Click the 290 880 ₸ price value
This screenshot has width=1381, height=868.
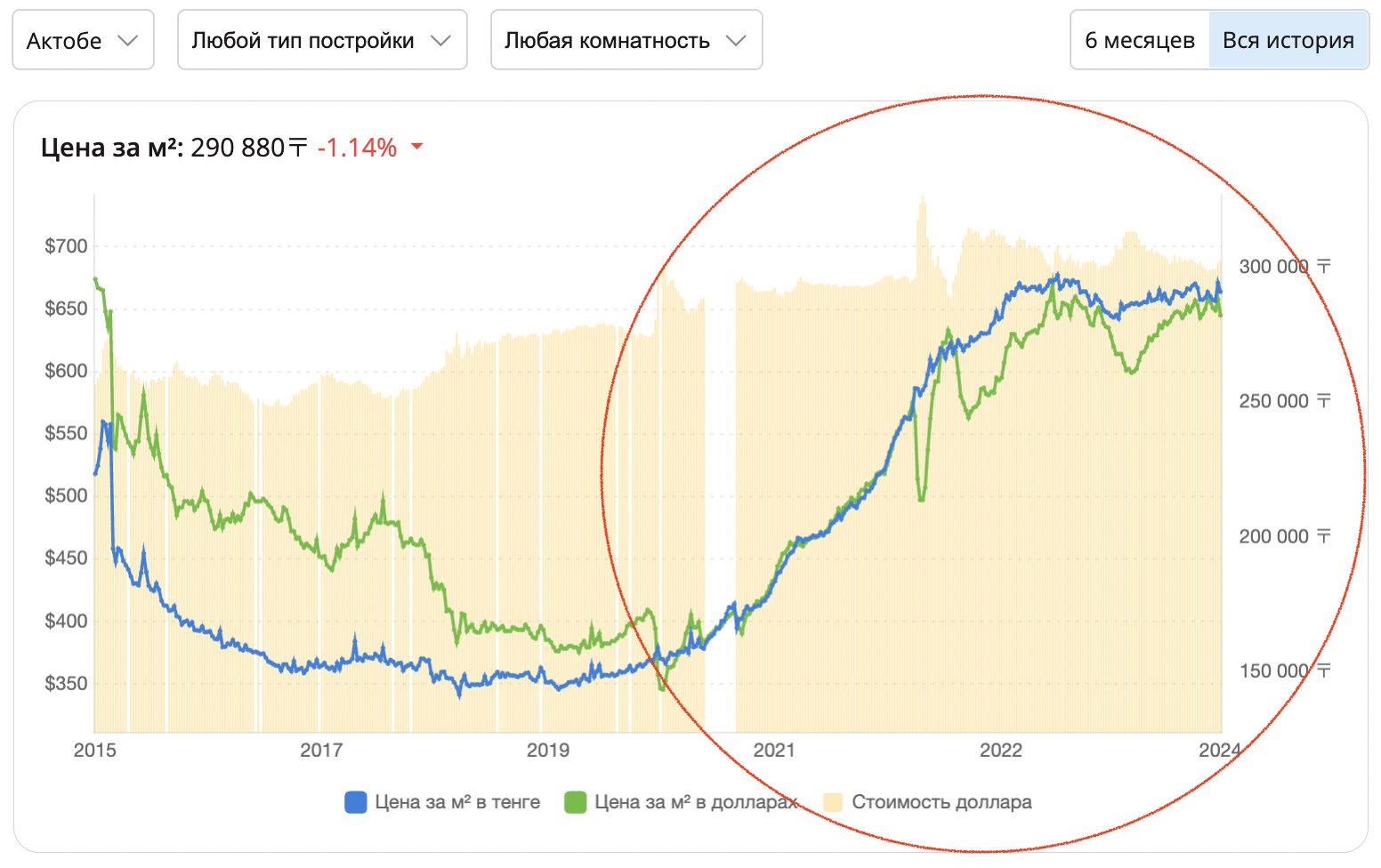tap(249, 148)
